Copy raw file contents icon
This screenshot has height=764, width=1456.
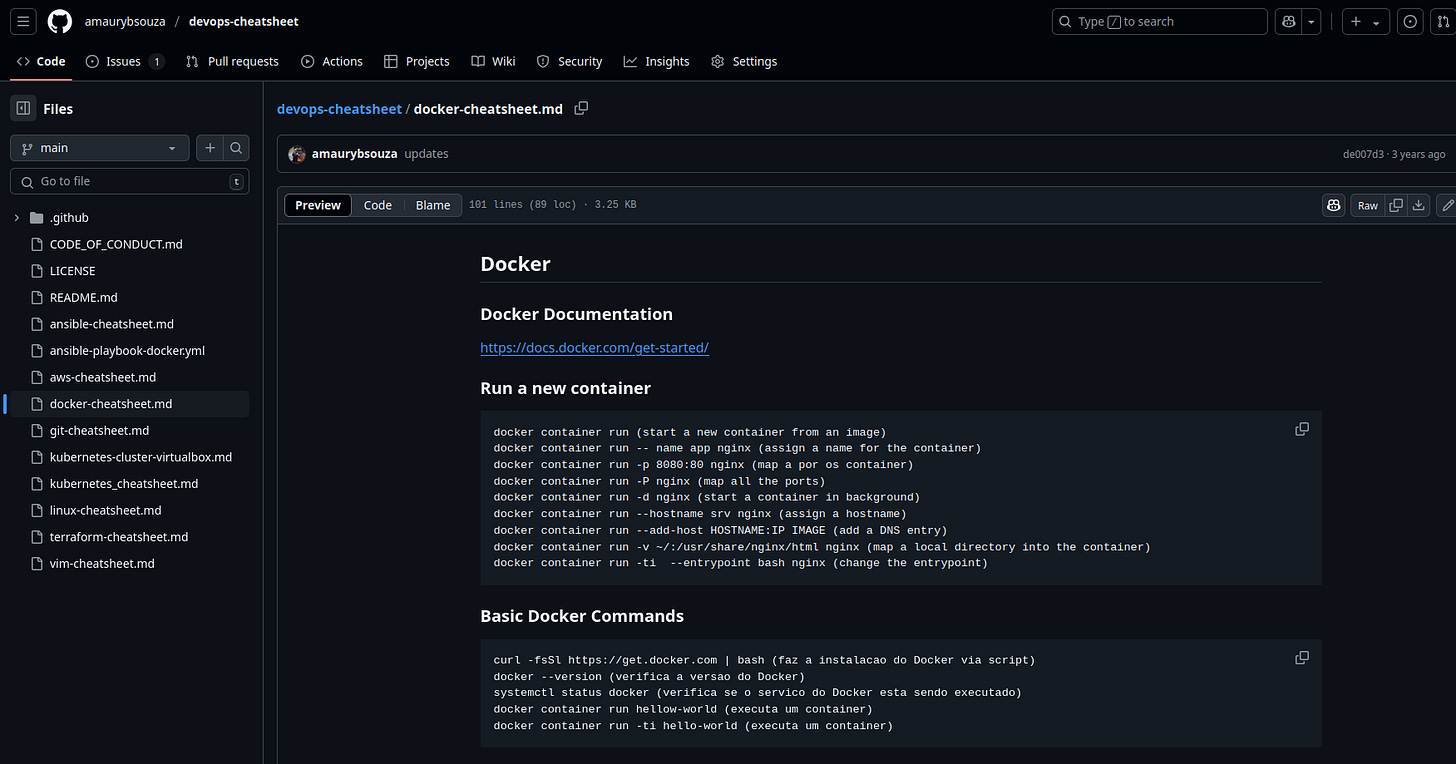click(x=1396, y=205)
